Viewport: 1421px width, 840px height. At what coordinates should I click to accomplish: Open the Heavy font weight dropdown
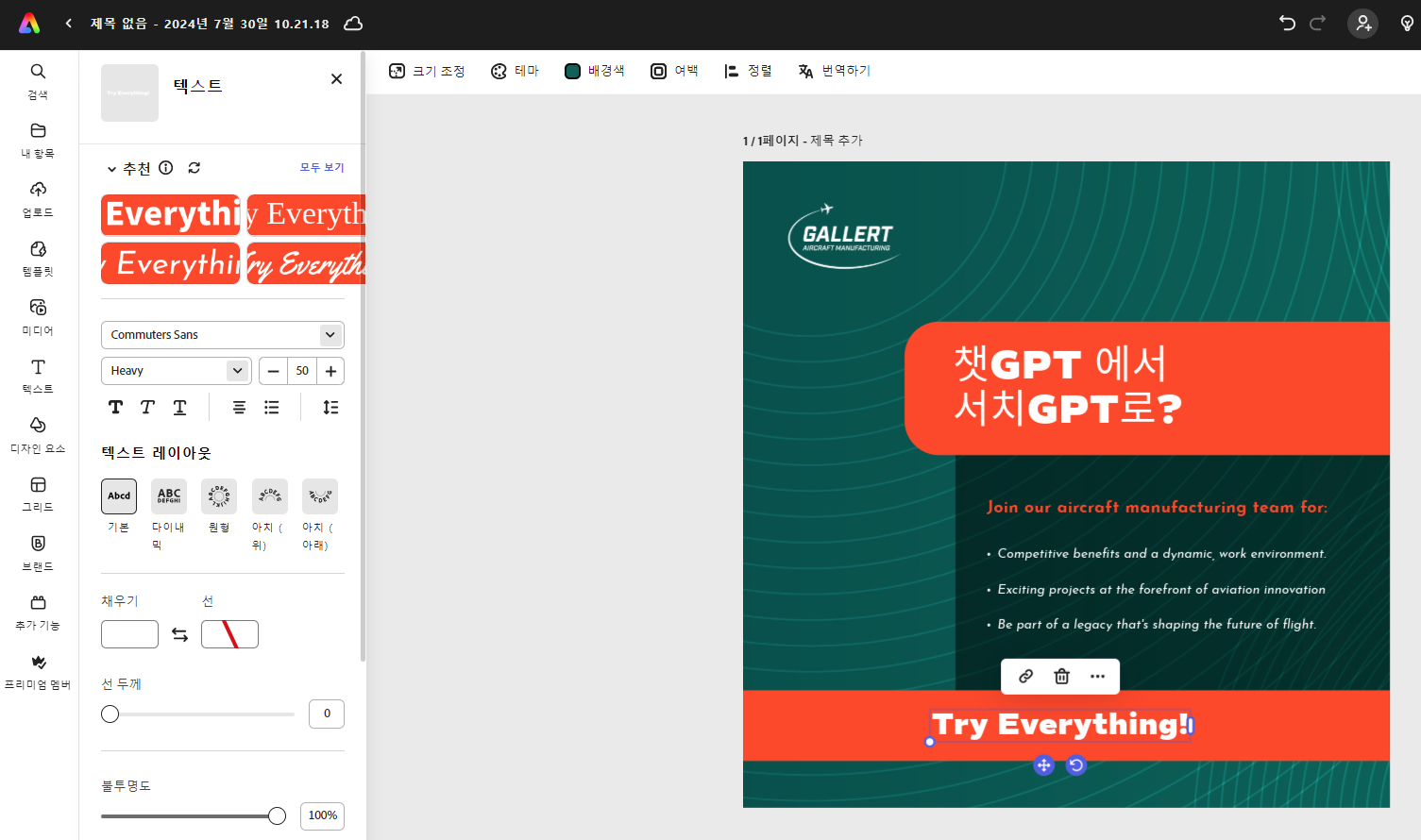click(177, 371)
